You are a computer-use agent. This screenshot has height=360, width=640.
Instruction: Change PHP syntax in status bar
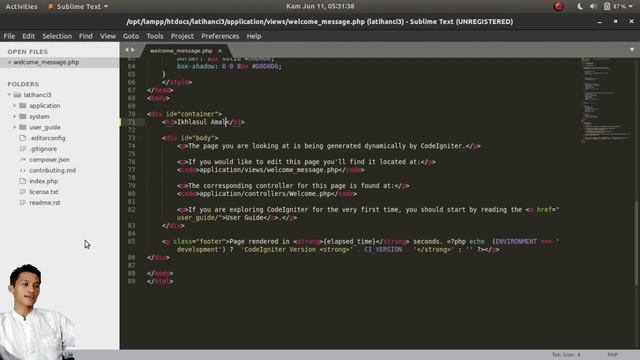click(x=612, y=355)
